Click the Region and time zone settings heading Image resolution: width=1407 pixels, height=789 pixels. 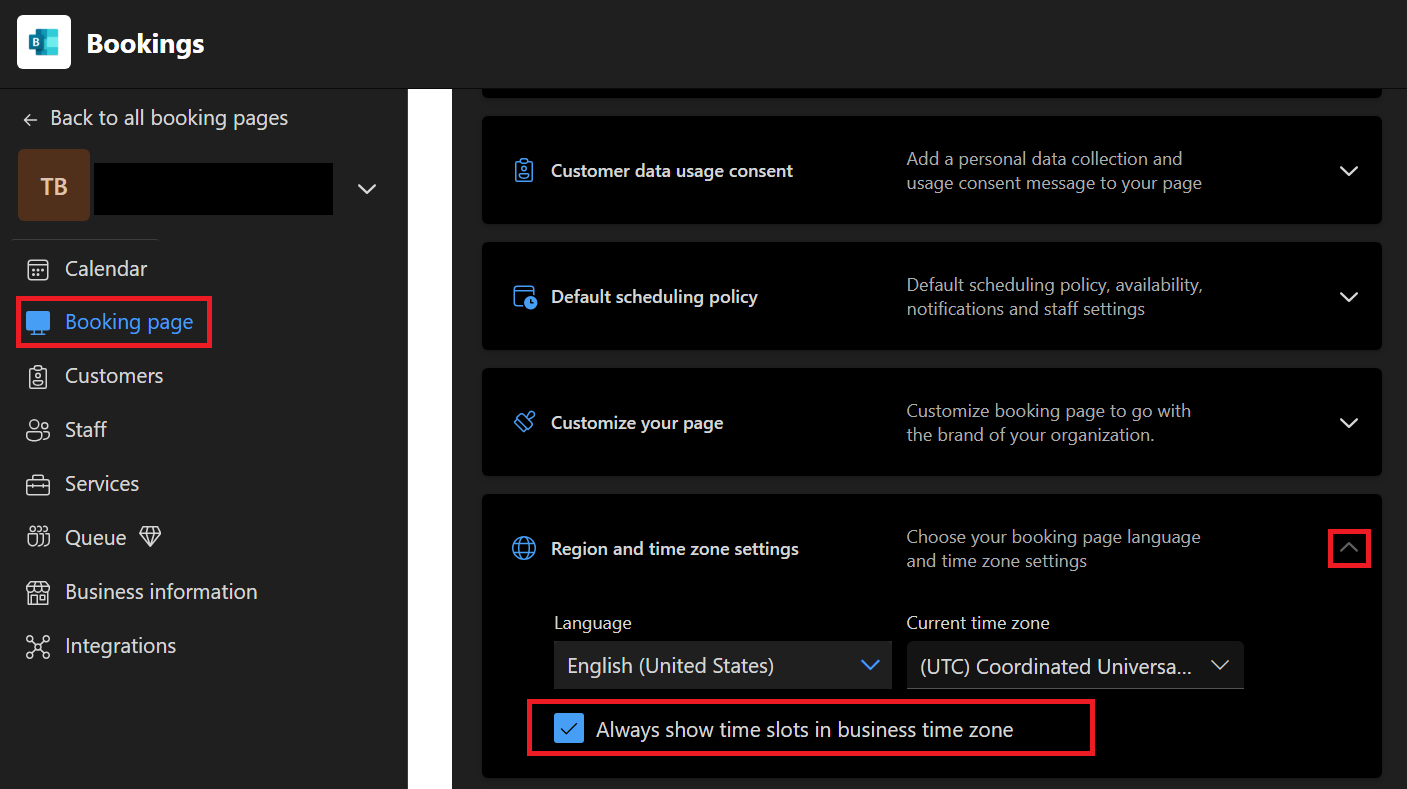675,549
